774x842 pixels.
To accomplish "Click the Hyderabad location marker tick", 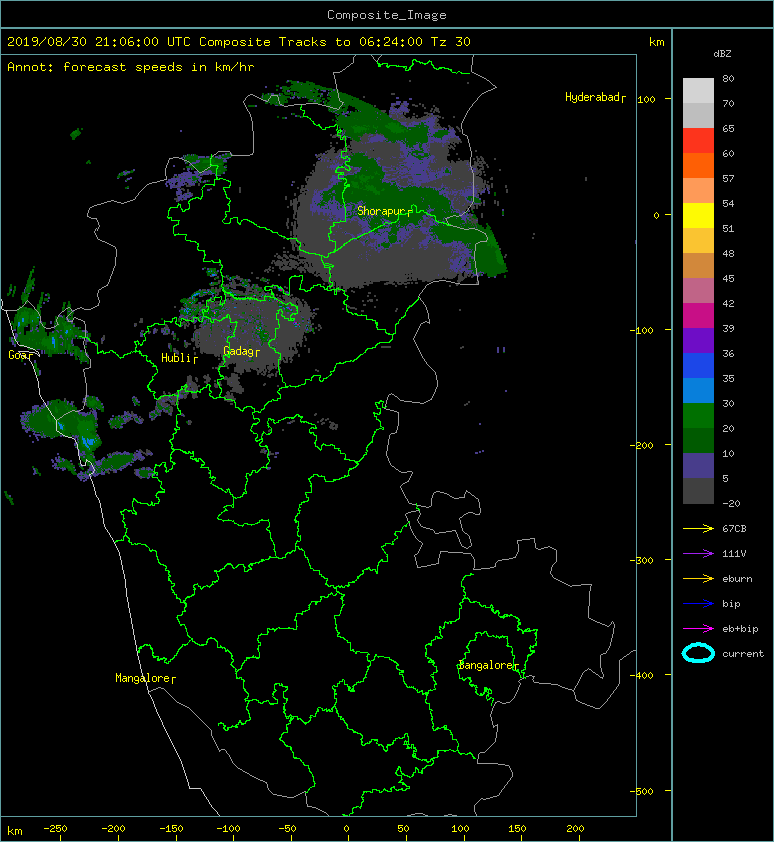I will click(x=624, y=98).
